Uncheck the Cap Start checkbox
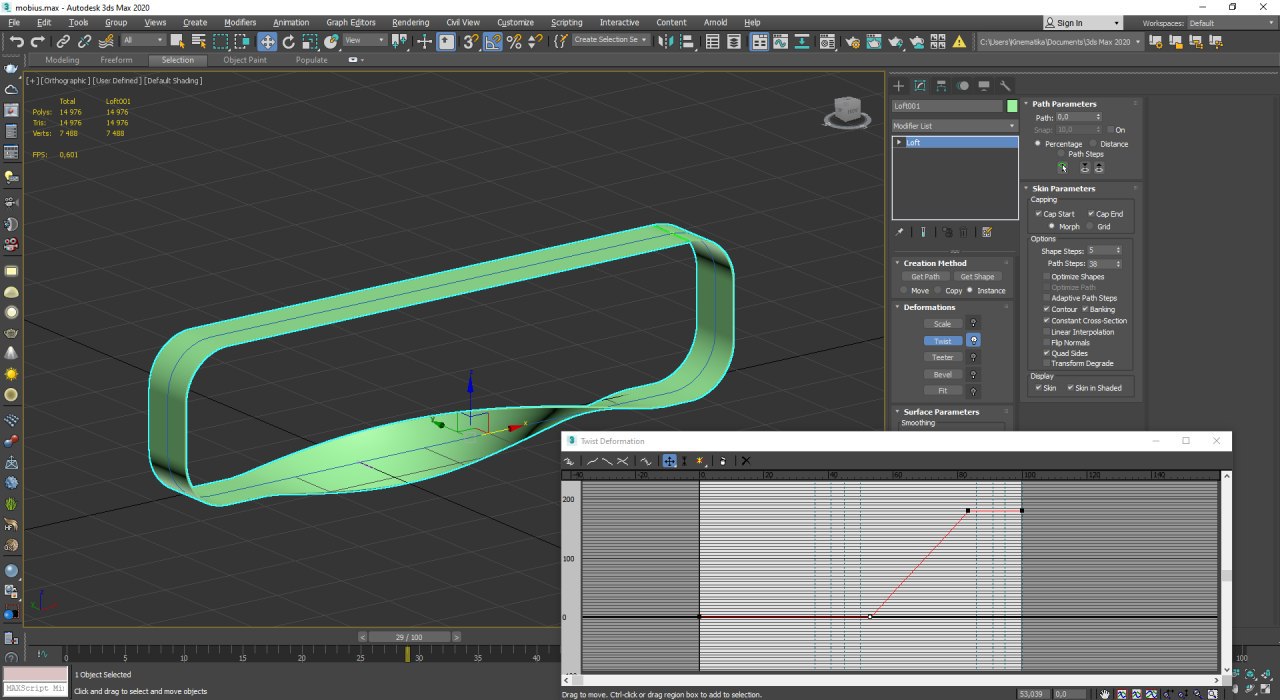 pyautogui.click(x=1038, y=214)
